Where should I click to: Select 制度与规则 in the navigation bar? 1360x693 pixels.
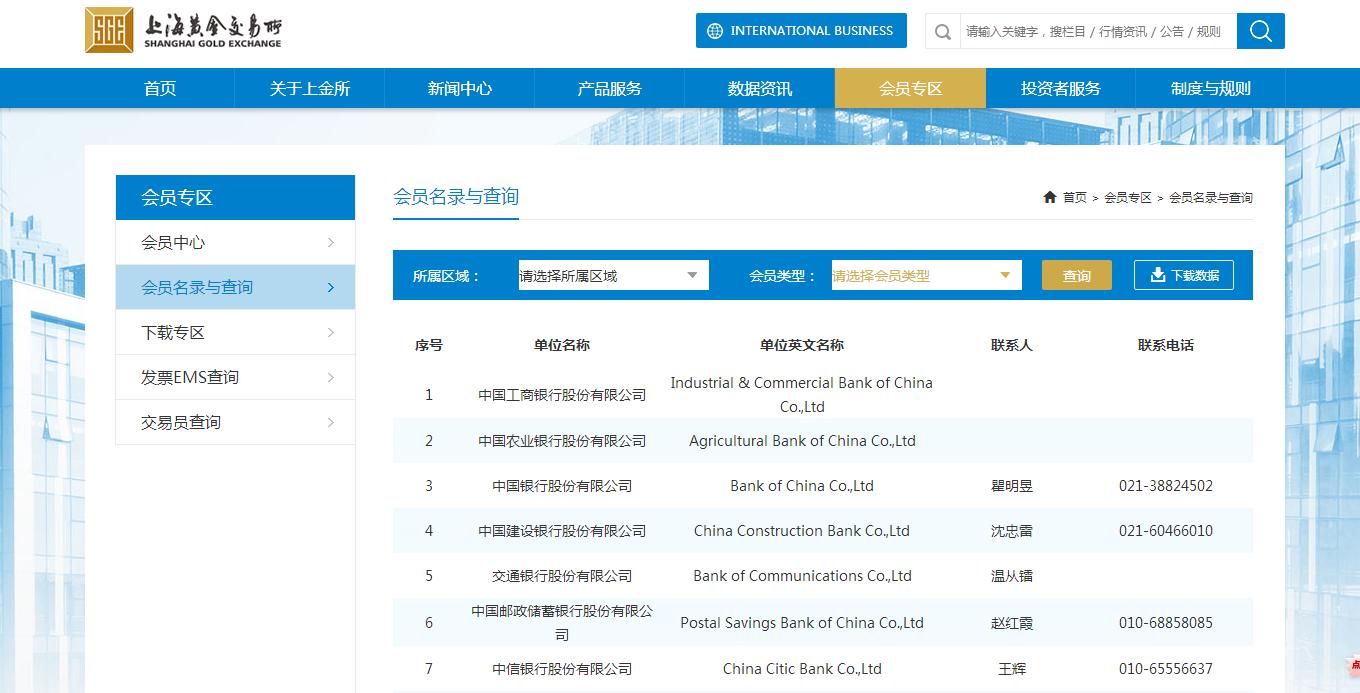pos(1210,88)
